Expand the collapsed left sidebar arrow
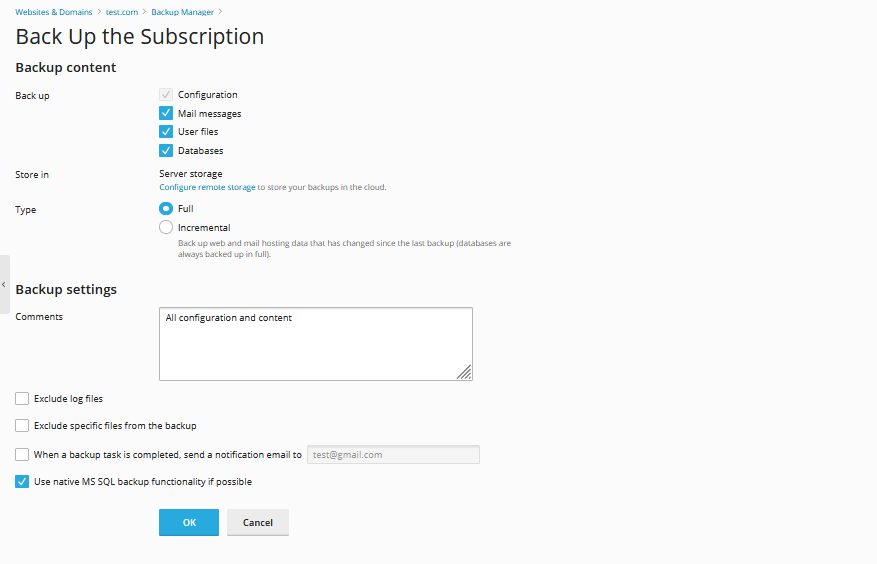The width and height of the screenshot is (877, 564). click(4, 284)
